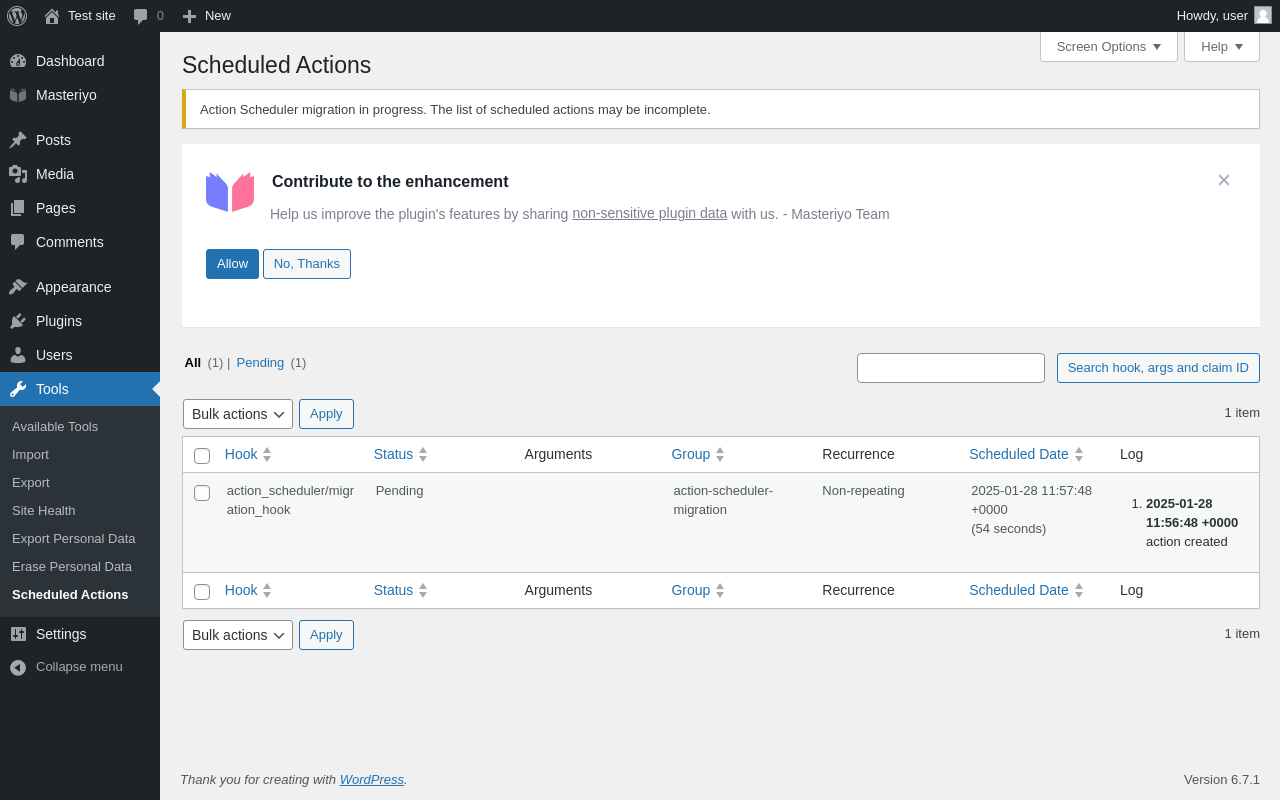Click the user avatar in admin bar
Image resolution: width=1280 pixels, height=800 pixels.
[1263, 15]
